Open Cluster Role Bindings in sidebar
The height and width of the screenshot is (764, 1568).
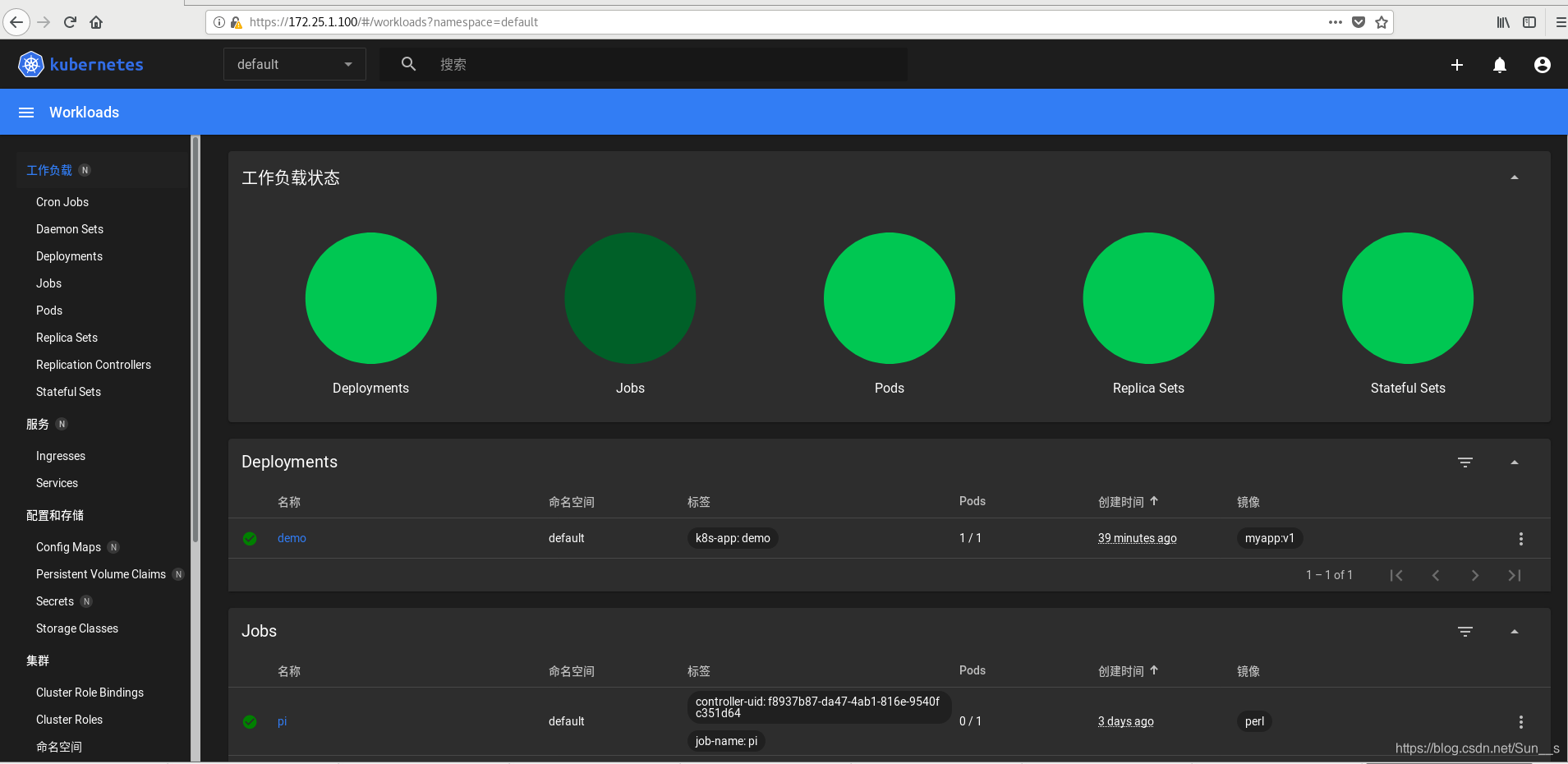(x=90, y=693)
